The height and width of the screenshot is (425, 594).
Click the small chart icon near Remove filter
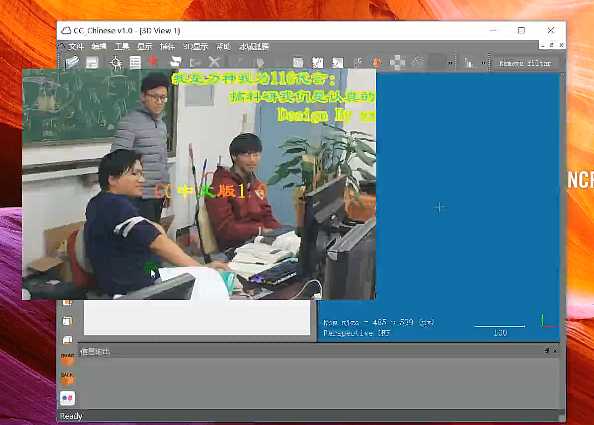click(x=469, y=62)
